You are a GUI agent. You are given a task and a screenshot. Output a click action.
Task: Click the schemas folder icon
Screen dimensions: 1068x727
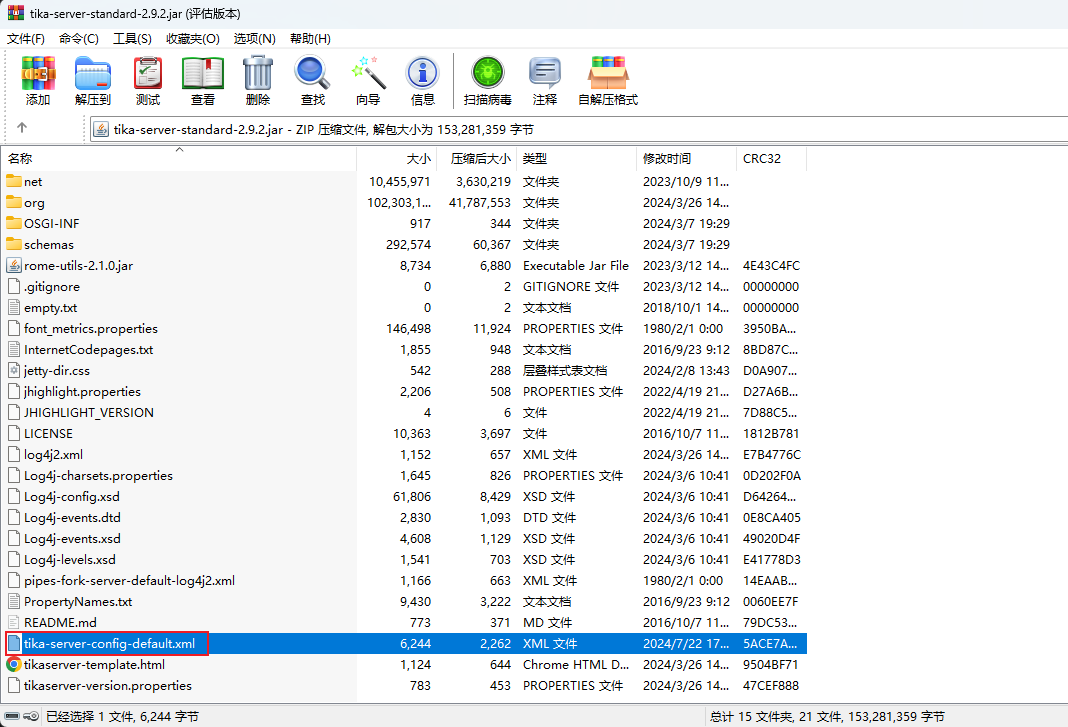point(14,245)
